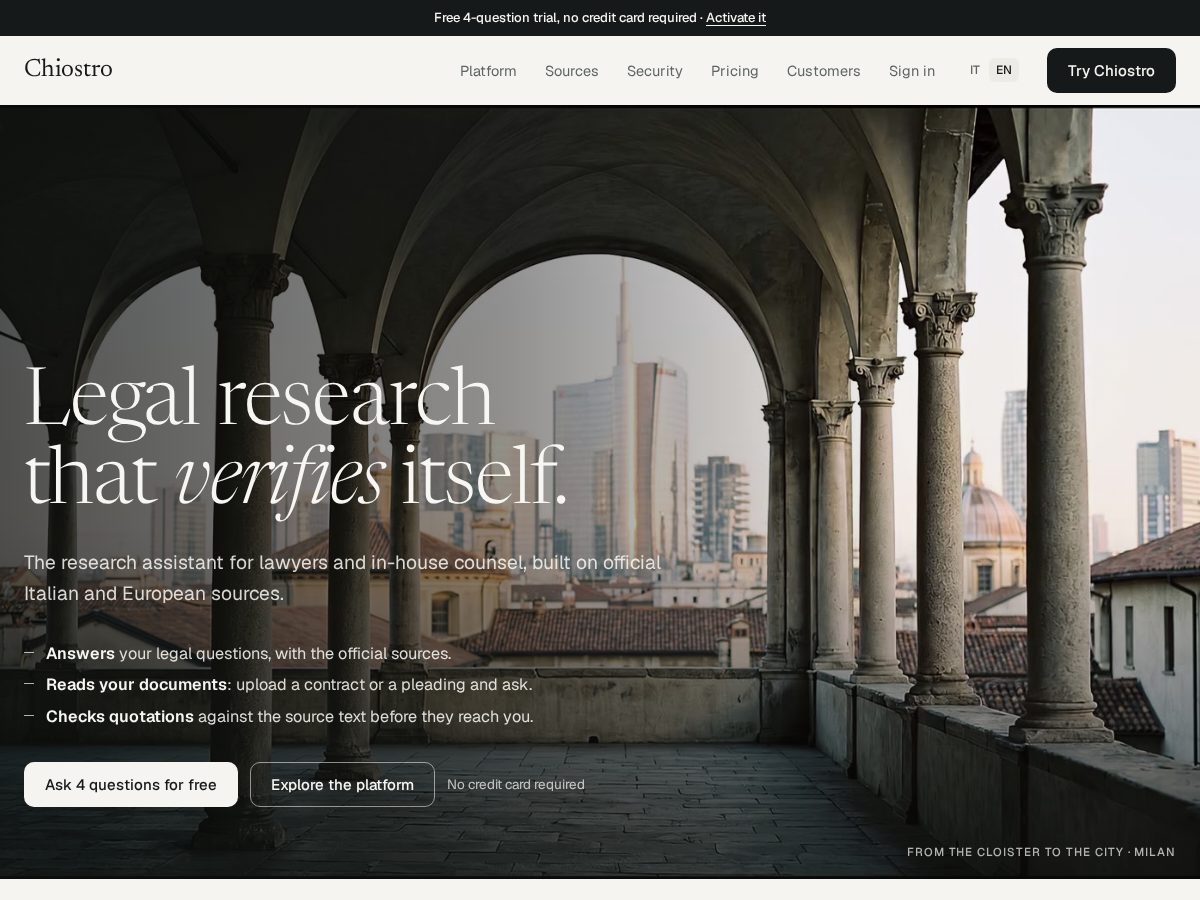Click Ask 4 questions for free
This screenshot has height=900, width=1200.
coord(131,785)
